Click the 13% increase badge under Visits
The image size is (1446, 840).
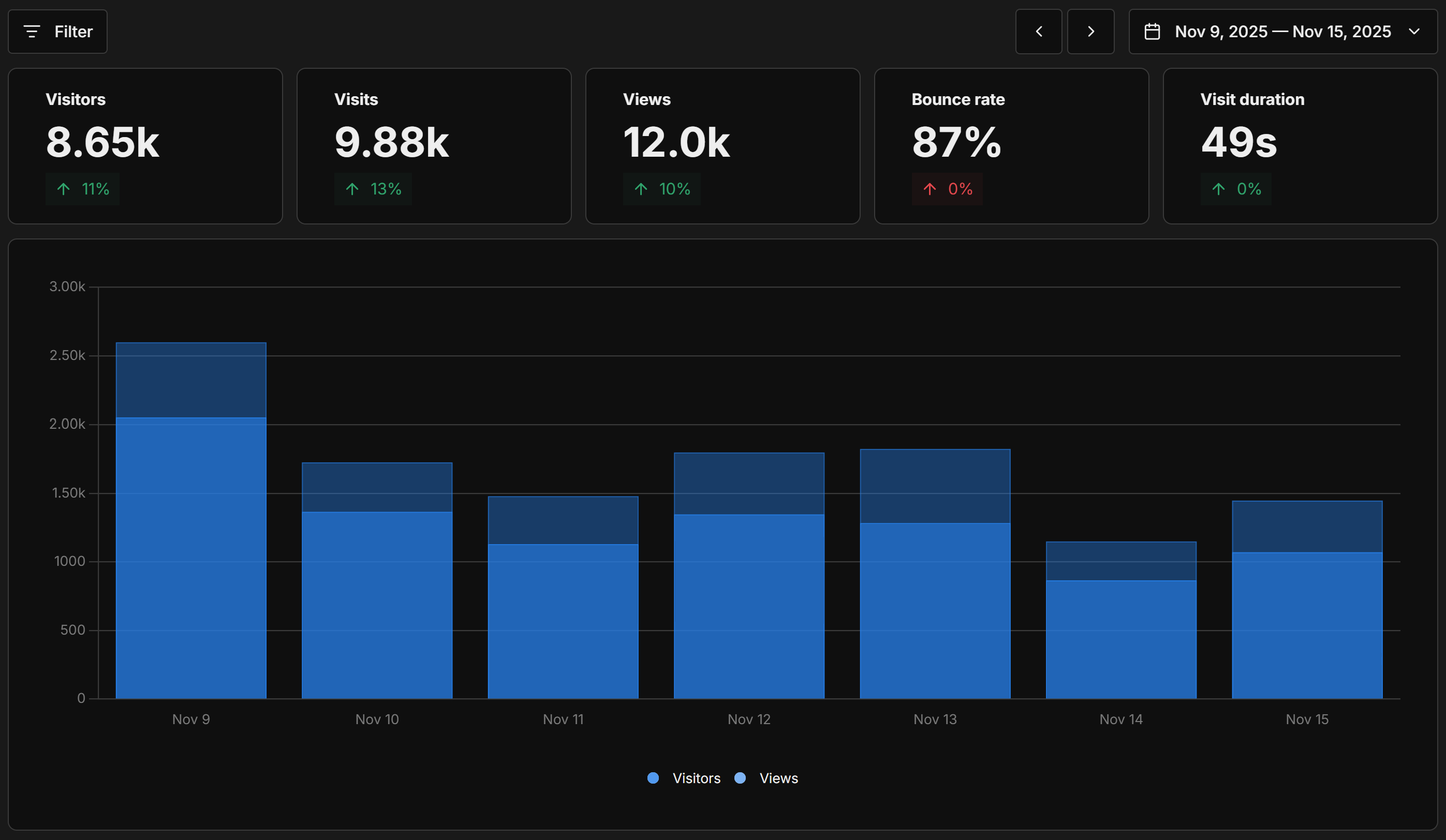point(373,189)
